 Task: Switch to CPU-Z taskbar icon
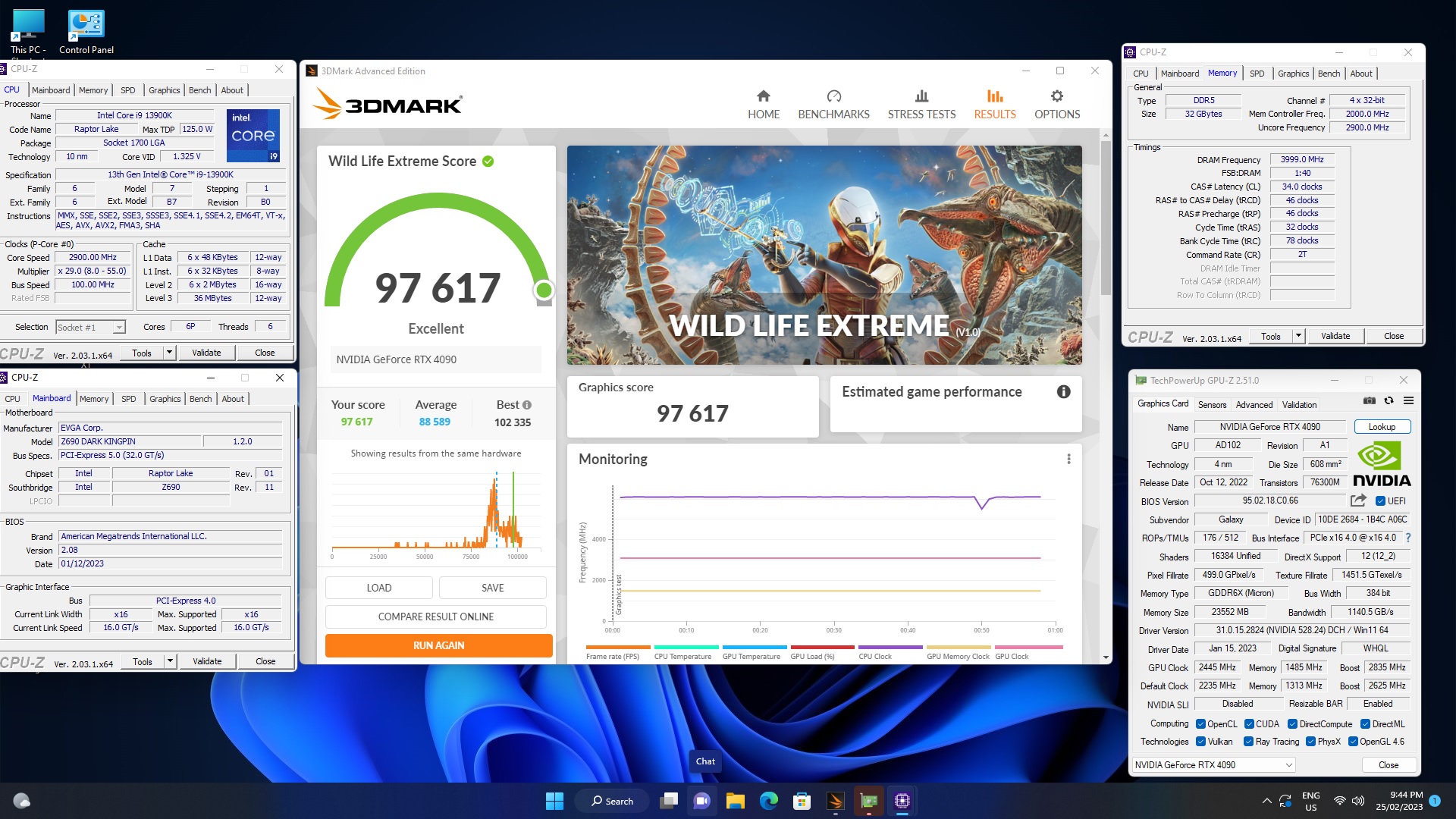(x=902, y=801)
